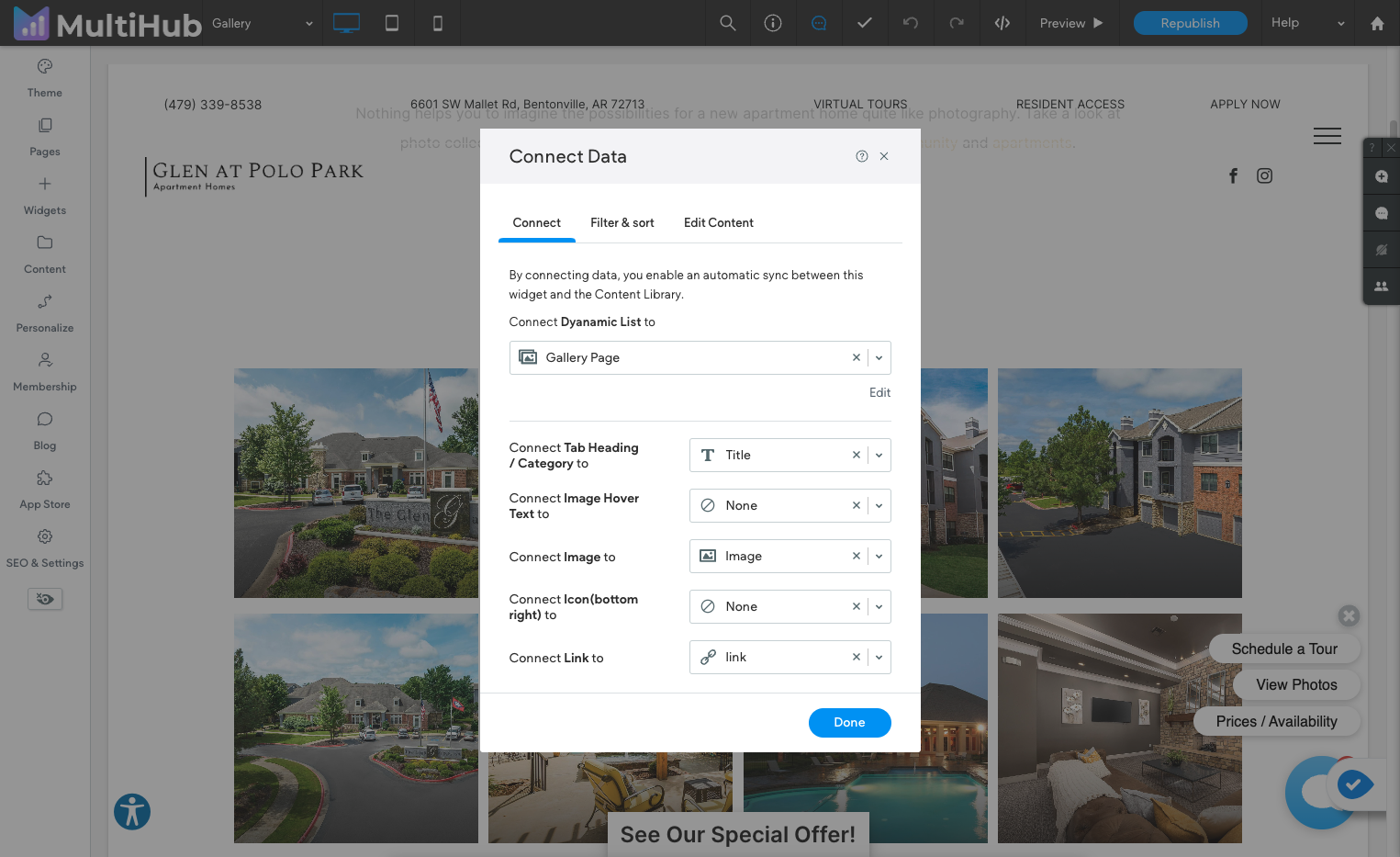Expand the link field dropdown
Screen dimensions: 1400x857
click(879, 657)
